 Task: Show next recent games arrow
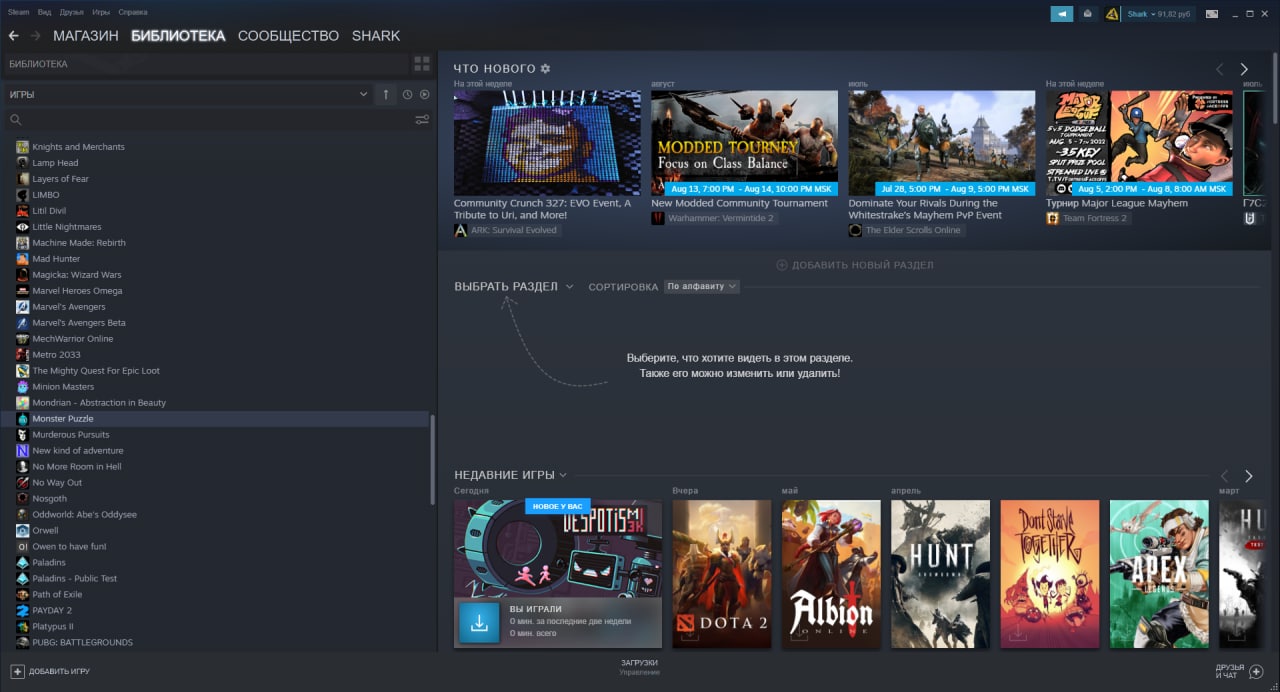click(x=1248, y=476)
